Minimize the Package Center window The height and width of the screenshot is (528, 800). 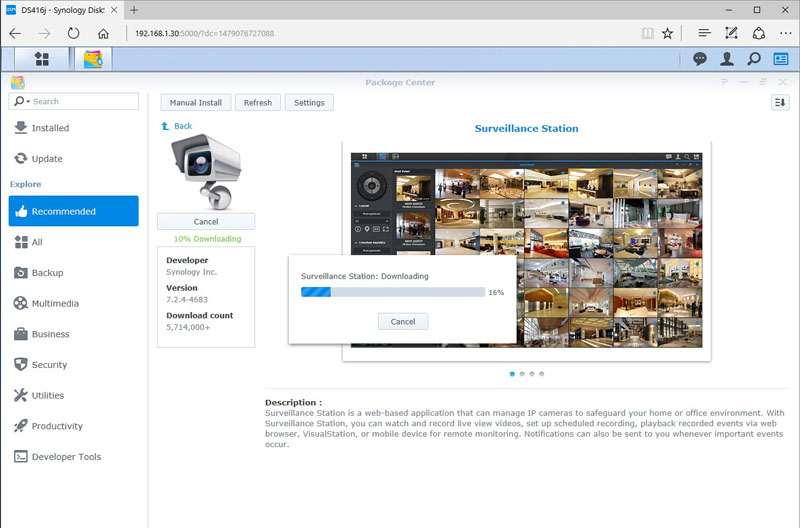pyautogui.click(x=743, y=82)
